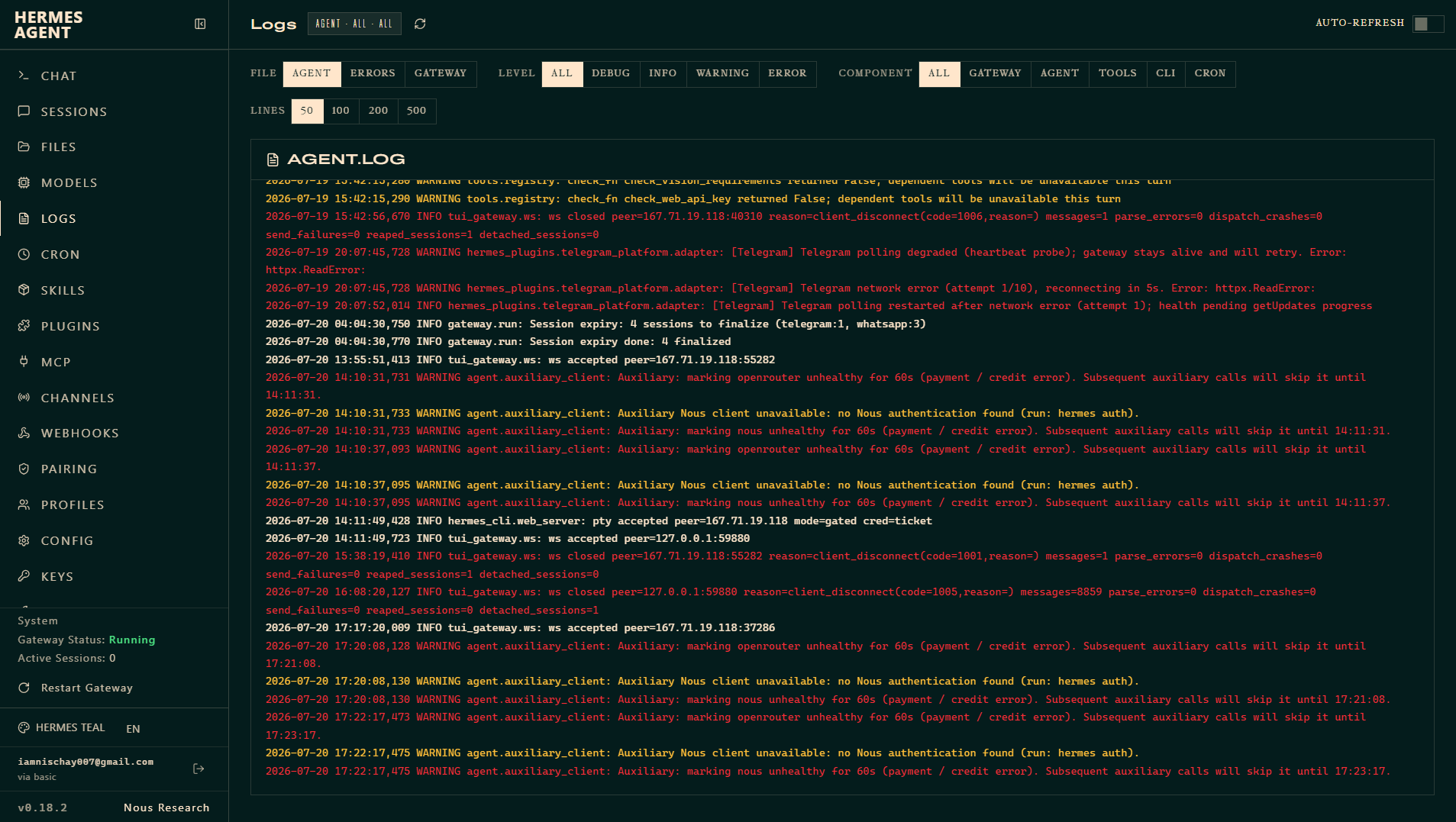Click the Active Sessions: 0 text

pyautogui.click(x=67, y=658)
